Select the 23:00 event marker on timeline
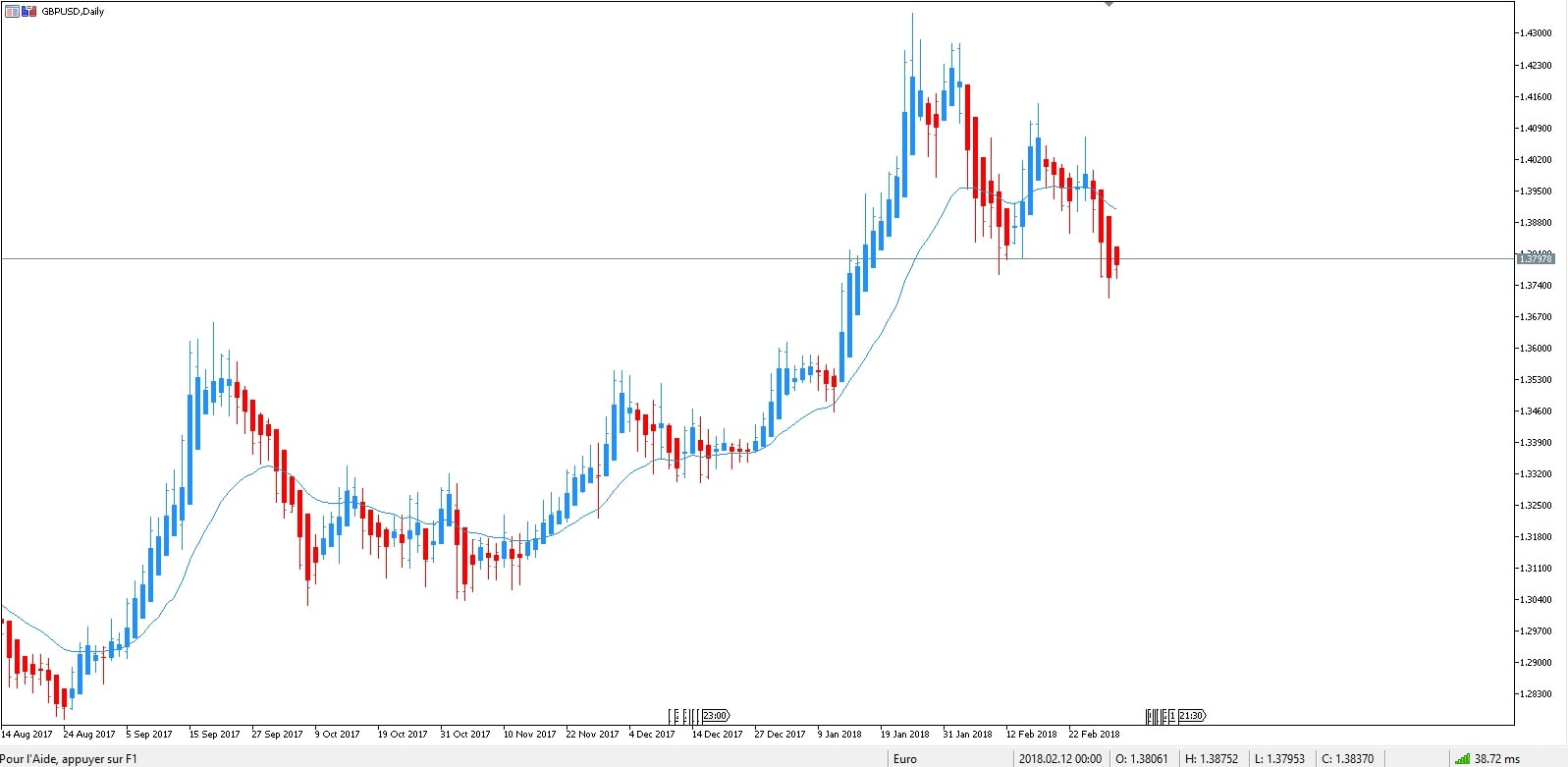Image resolution: width=1568 pixels, height=767 pixels. (715, 715)
